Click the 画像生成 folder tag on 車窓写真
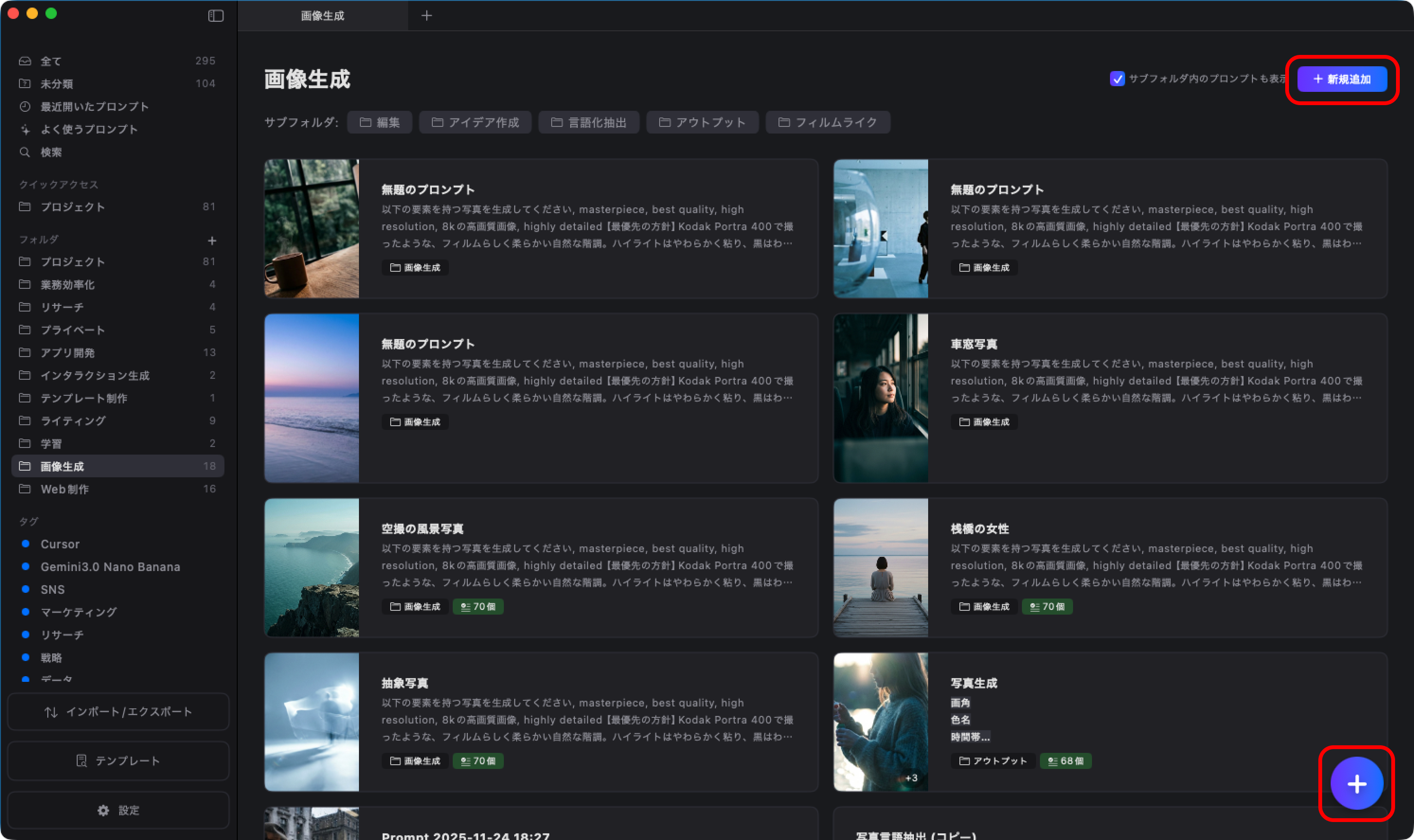 point(984,422)
